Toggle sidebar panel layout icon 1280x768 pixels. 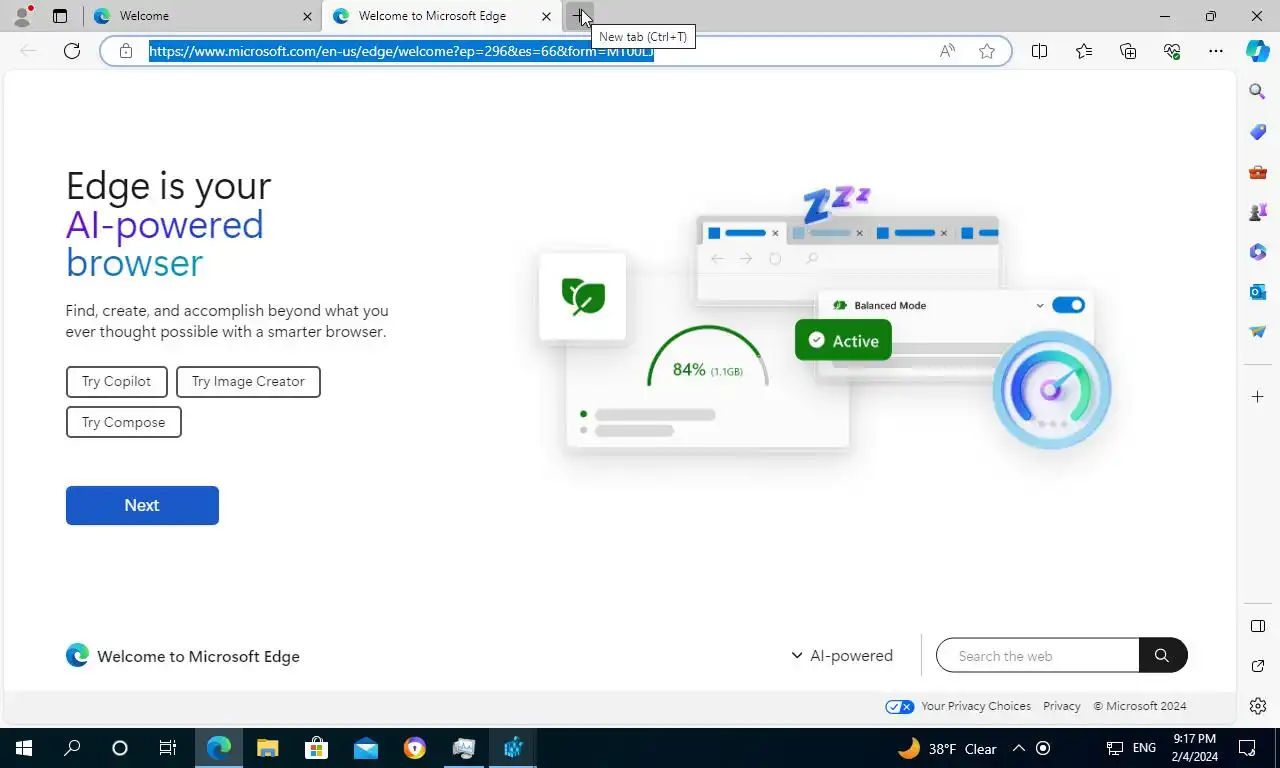coord(1258,626)
